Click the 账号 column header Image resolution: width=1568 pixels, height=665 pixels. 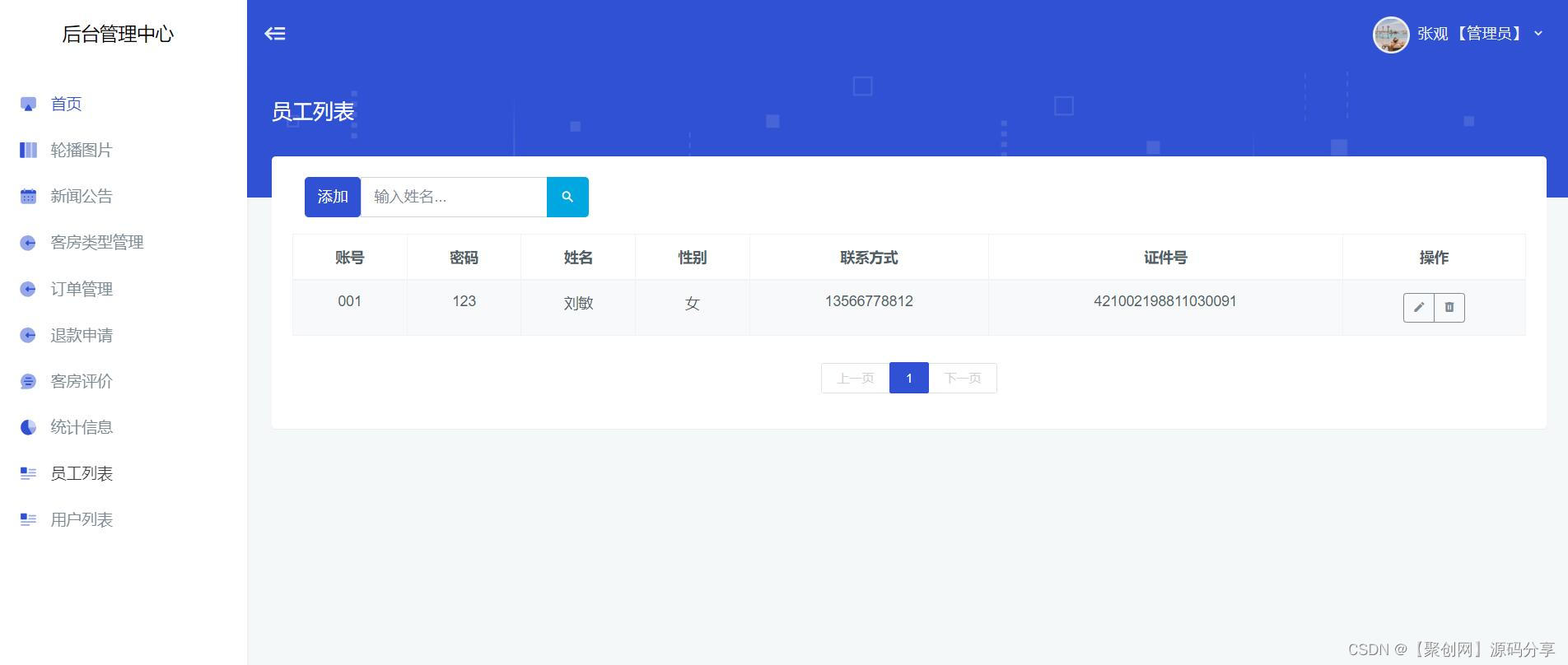350,258
